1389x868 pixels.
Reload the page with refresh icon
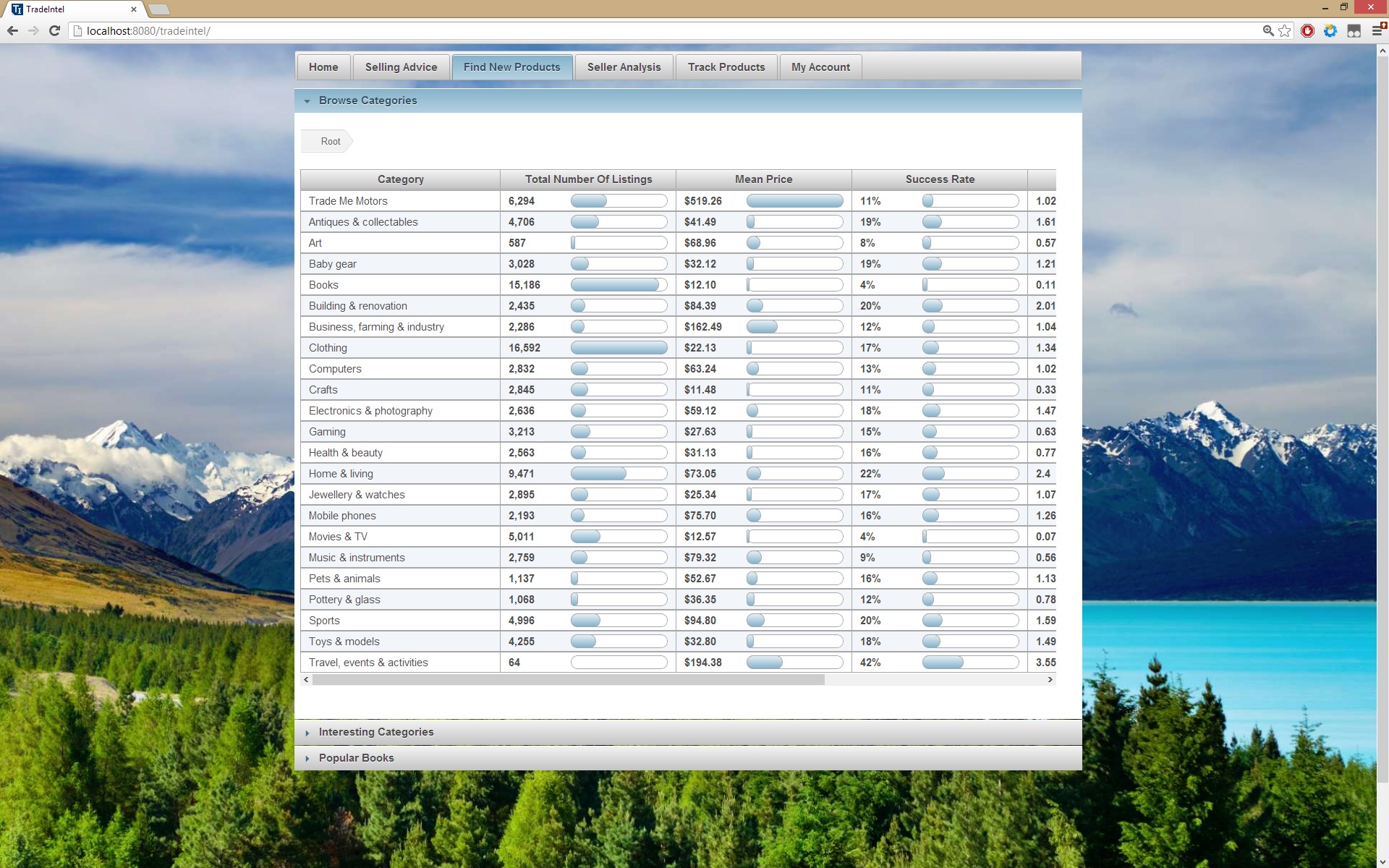pos(54,30)
